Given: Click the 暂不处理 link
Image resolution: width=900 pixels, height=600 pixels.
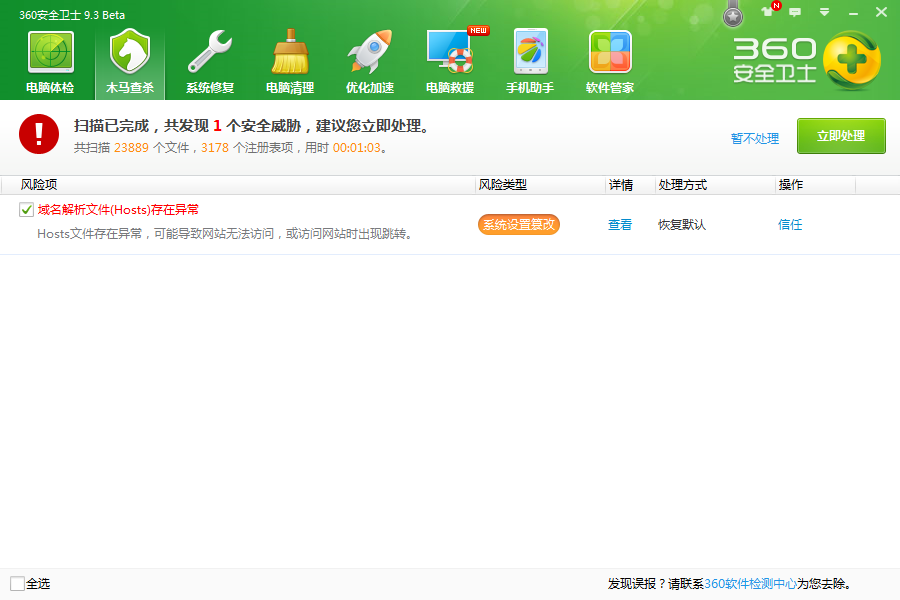Looking at the screenshot, I should click(x=755, y=138).
